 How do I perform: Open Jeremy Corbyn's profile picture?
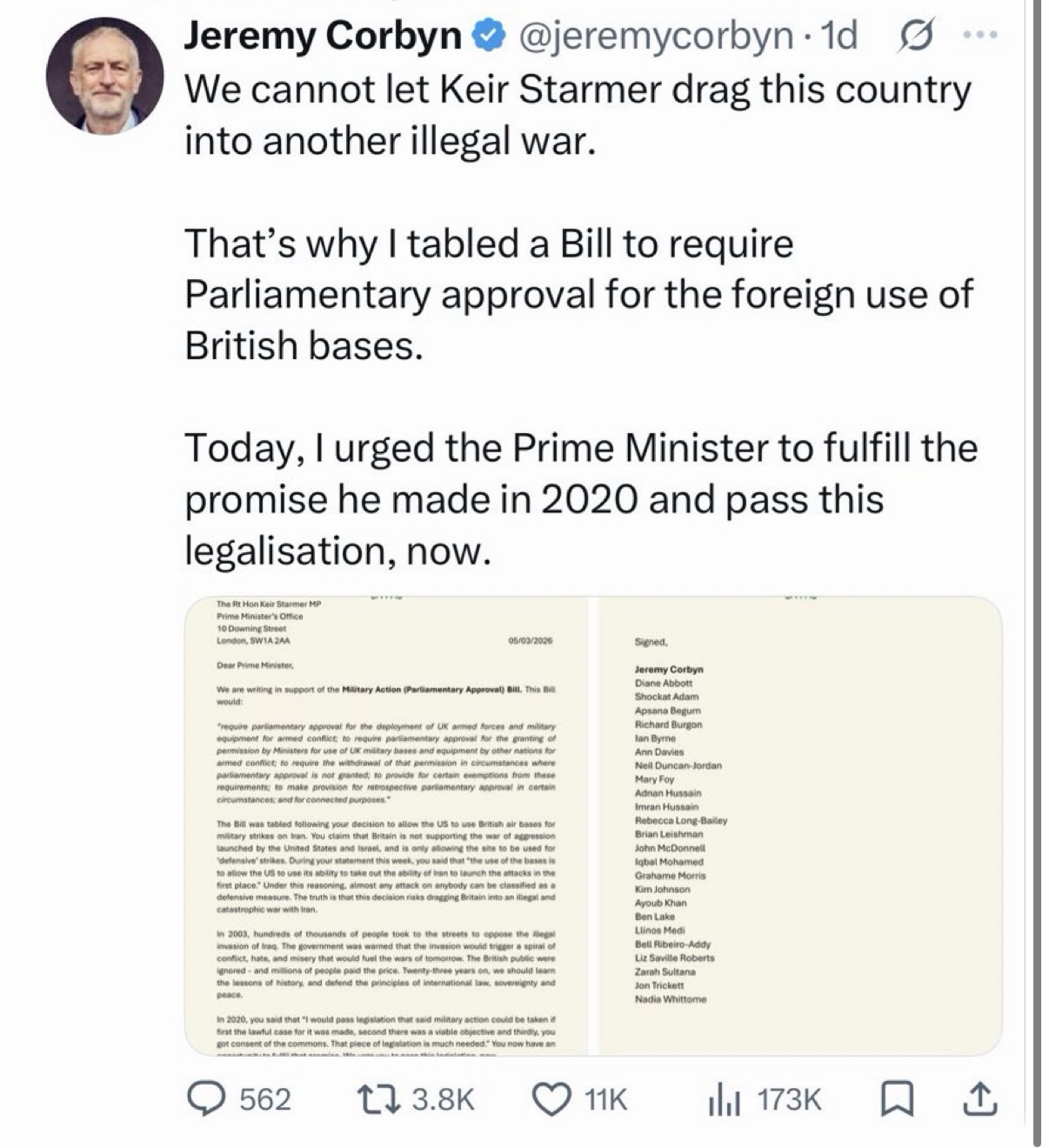[x=104, y=75]
